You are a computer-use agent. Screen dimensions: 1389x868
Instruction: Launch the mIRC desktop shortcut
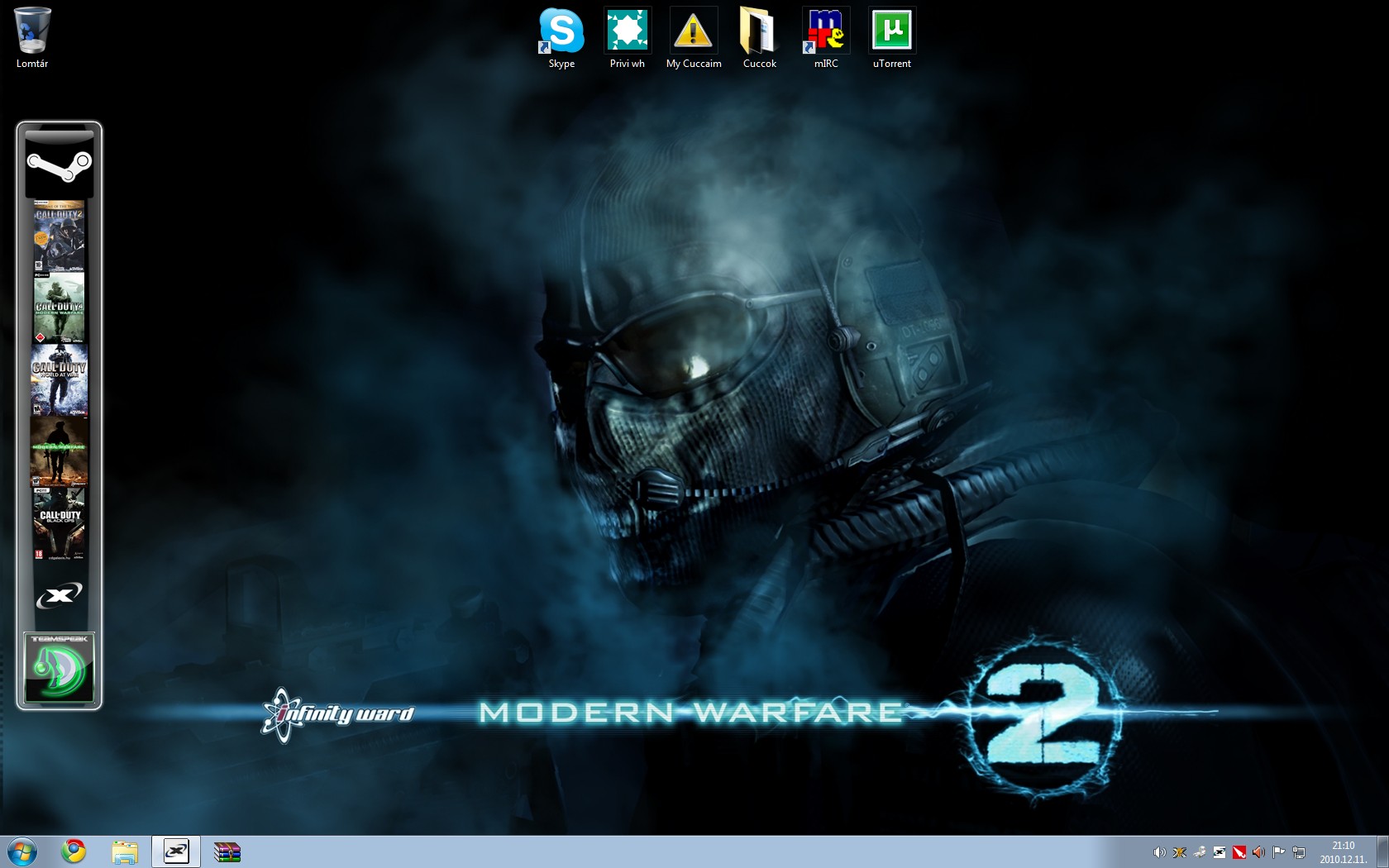pyautogui.click(x=826, y=38)
